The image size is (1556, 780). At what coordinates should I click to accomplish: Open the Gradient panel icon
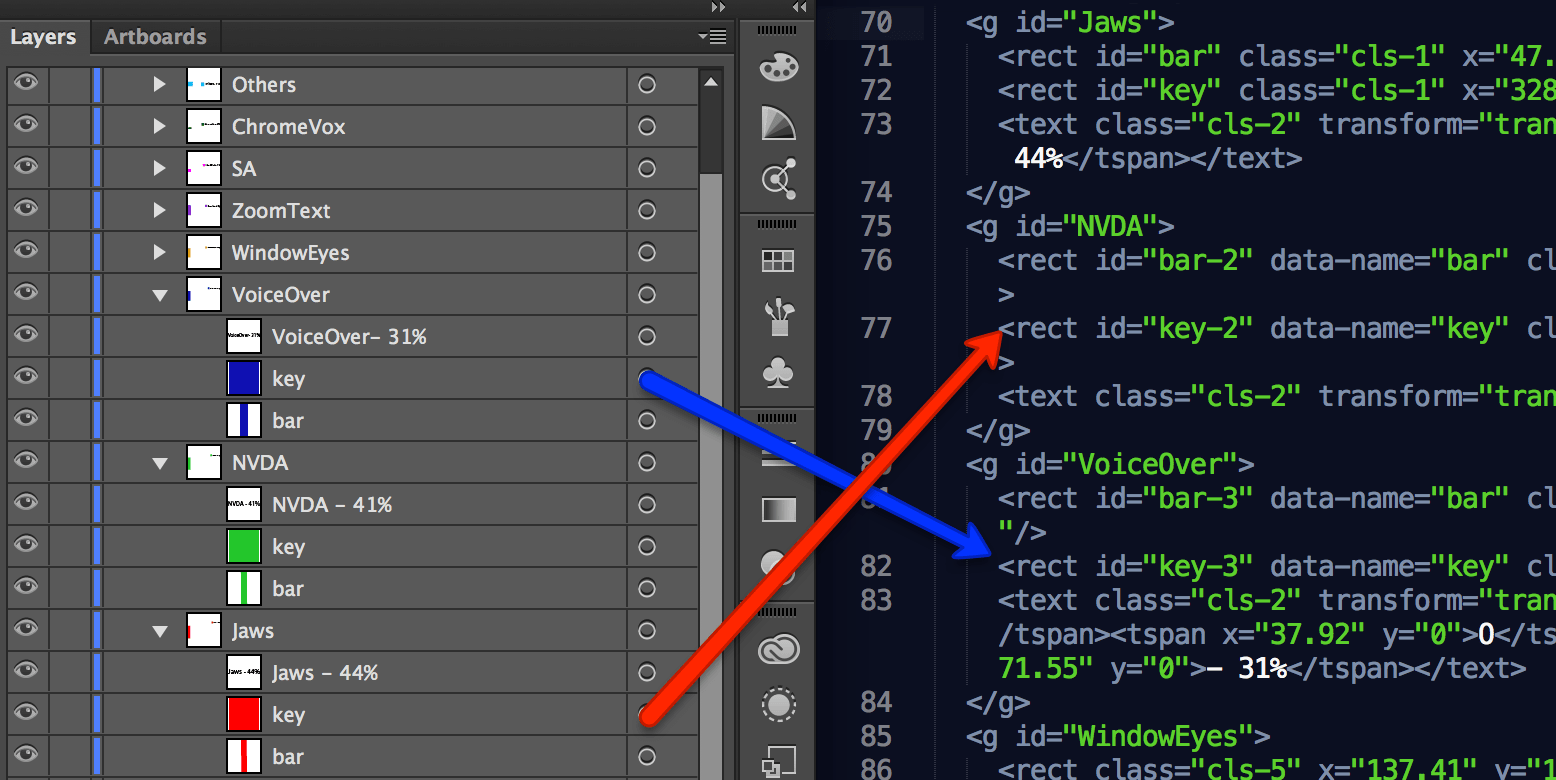click(x=778, y=510)
